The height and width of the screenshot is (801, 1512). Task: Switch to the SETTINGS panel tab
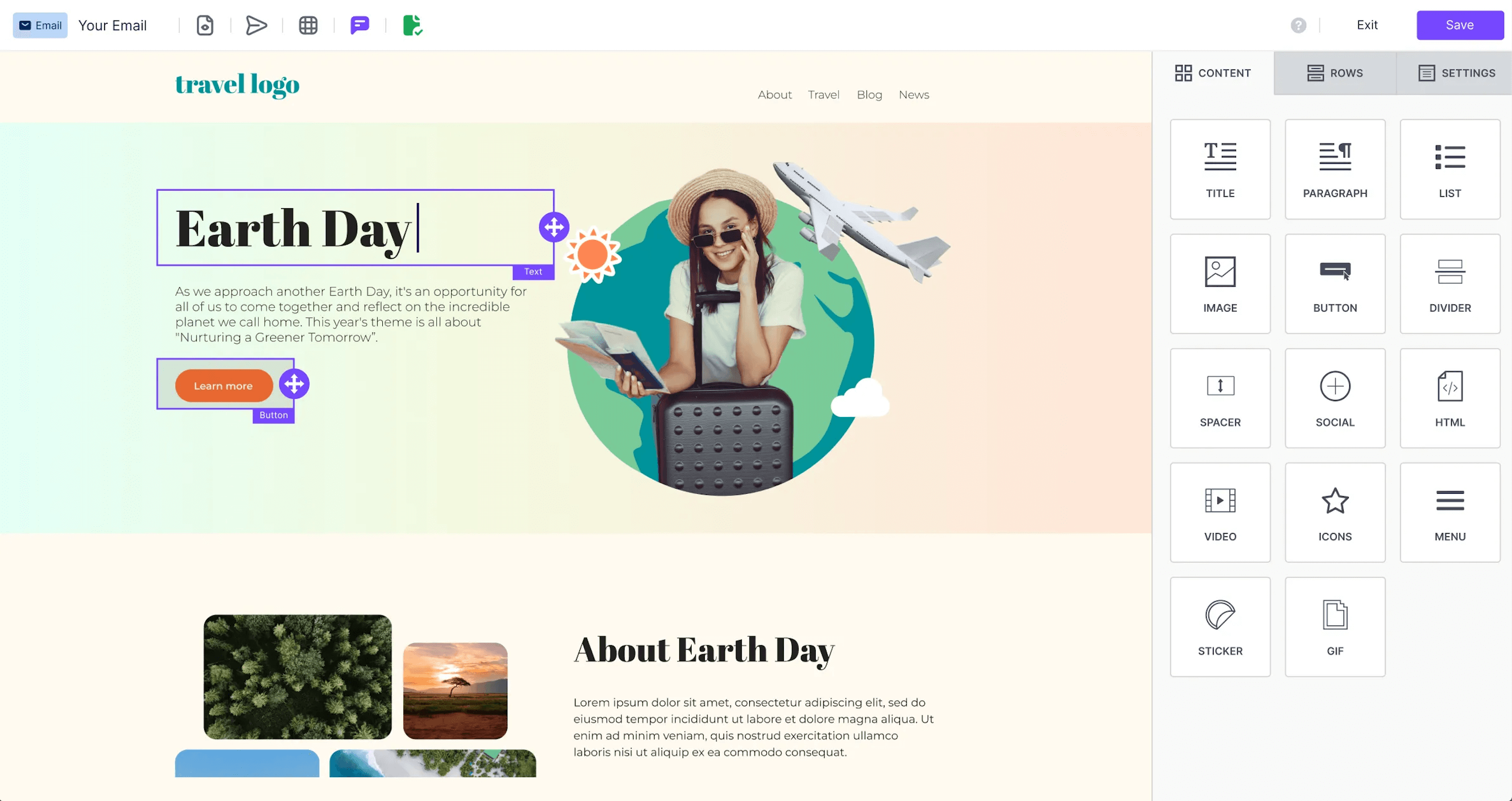pyautogui.click(x=1457, y=73)
